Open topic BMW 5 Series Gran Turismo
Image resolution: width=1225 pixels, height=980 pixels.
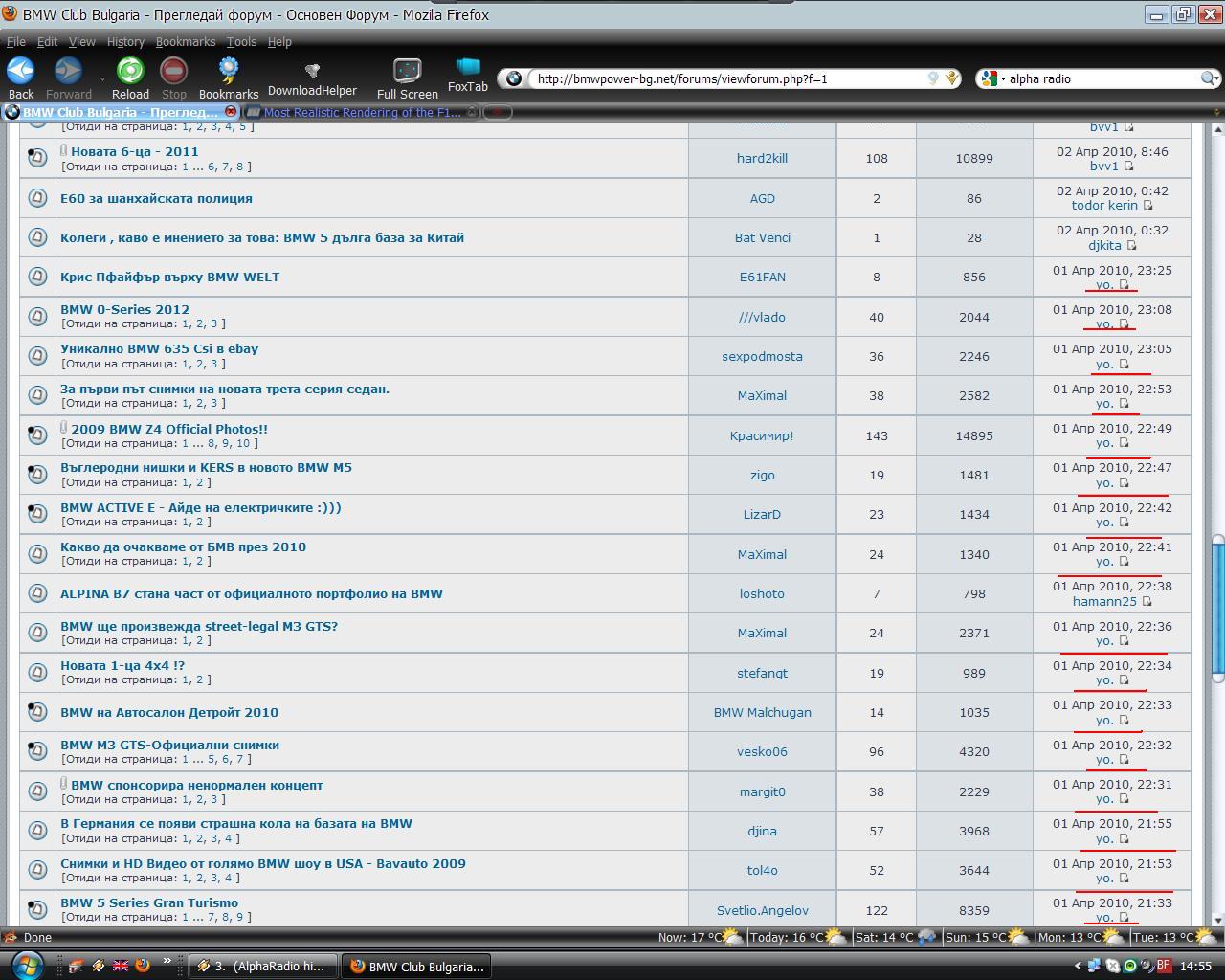(149, 902)
